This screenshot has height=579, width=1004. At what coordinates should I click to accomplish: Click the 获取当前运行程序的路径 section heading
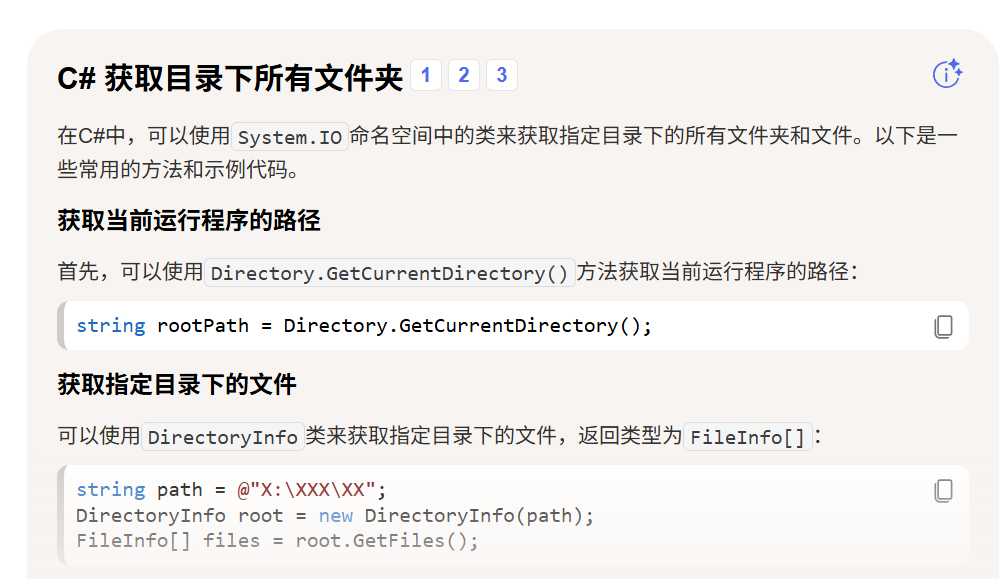click(189, 220)
